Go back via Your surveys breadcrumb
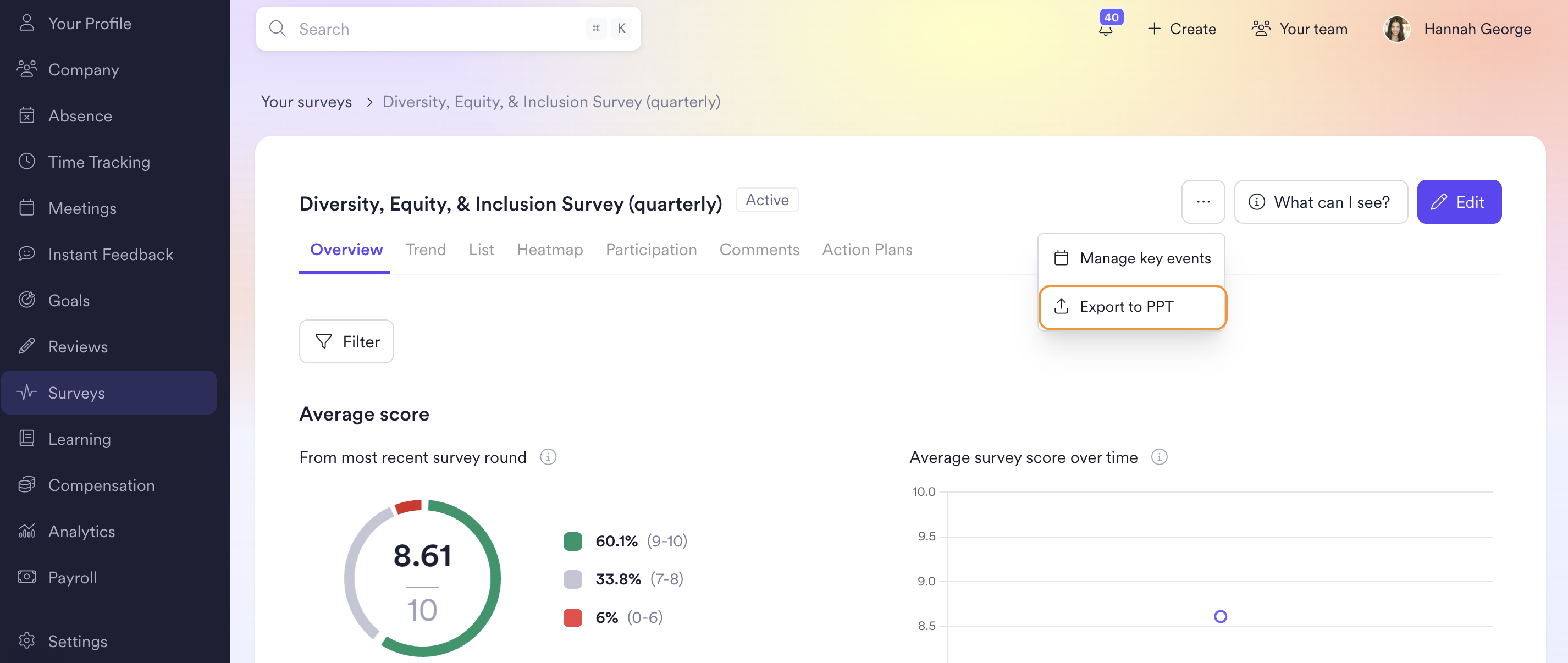Image resolution: width=1568 pixels, height=663 pixels. [306, 102]
